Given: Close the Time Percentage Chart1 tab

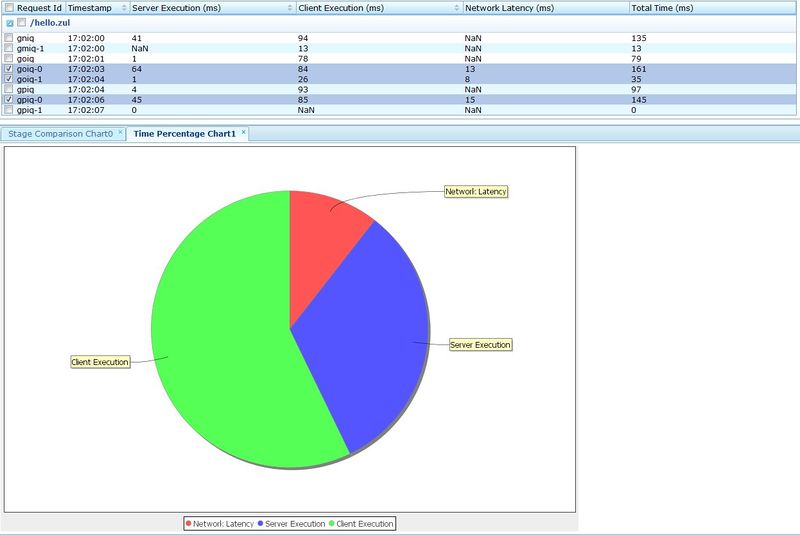Looking at the screenshot, I should pyautogui.click(x=243, y=132).
